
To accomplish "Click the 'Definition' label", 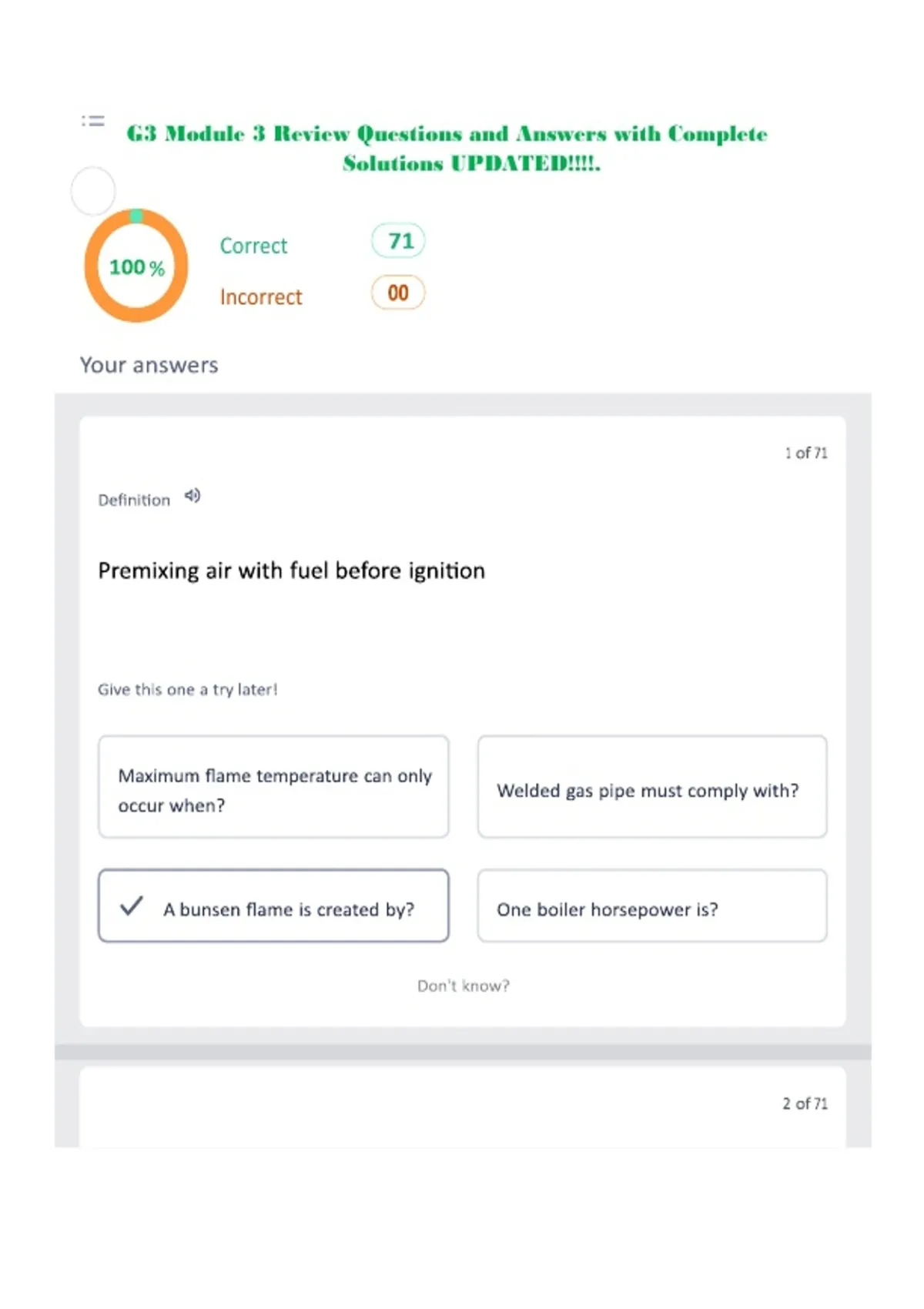I will click(134, 500).
